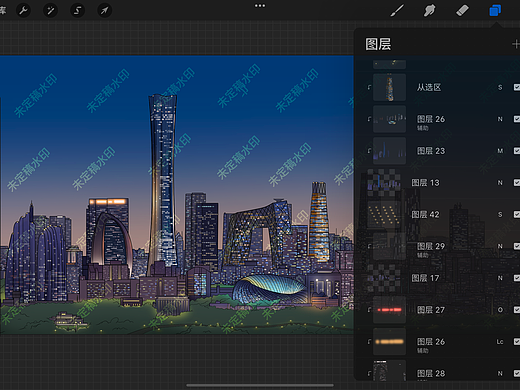Toggle visibility checkbox of 图层 27
520x390 pixels.
coord(517,310)
